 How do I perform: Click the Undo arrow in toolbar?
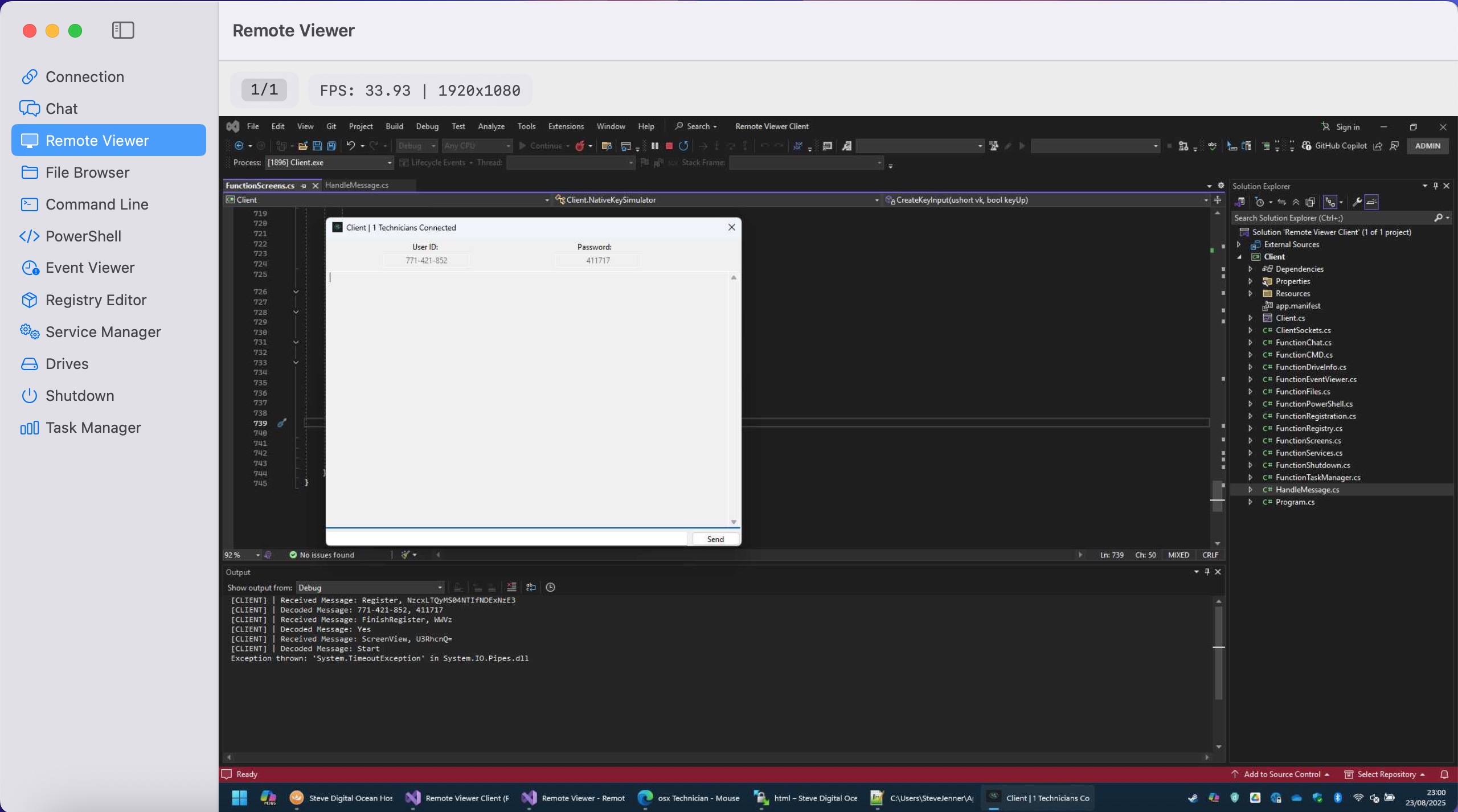(x=351, y=146)
